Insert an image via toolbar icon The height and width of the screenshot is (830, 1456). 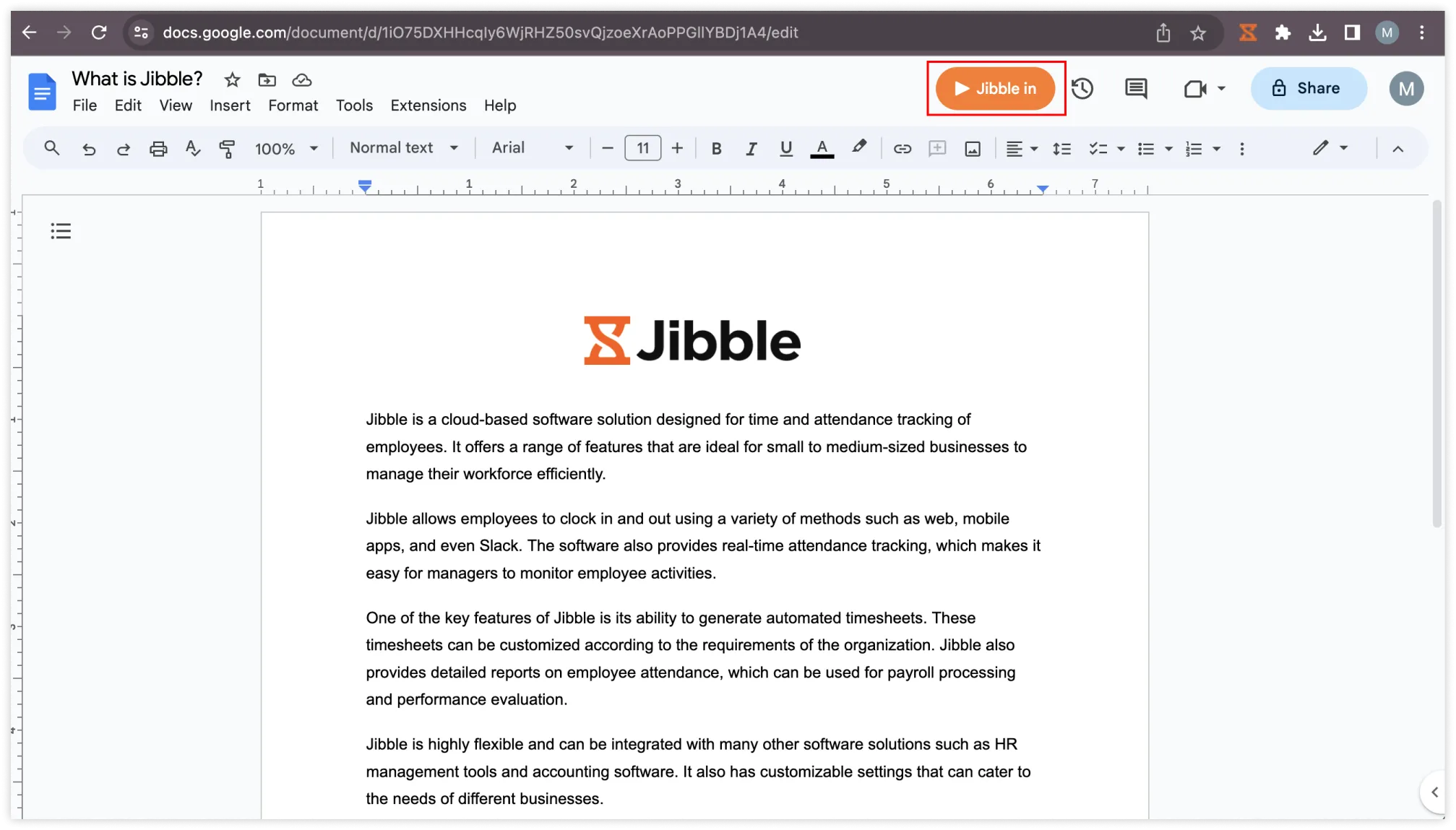pyautogui.click(x=972, y=148)
